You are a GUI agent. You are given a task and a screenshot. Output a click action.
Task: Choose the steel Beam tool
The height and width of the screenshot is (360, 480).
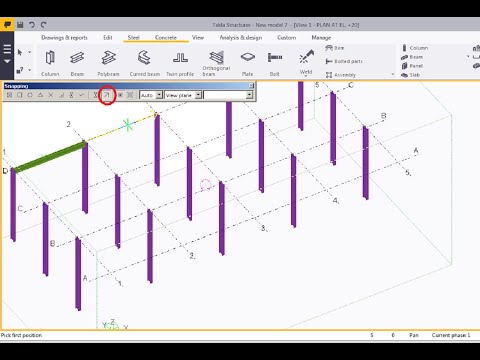77,63
